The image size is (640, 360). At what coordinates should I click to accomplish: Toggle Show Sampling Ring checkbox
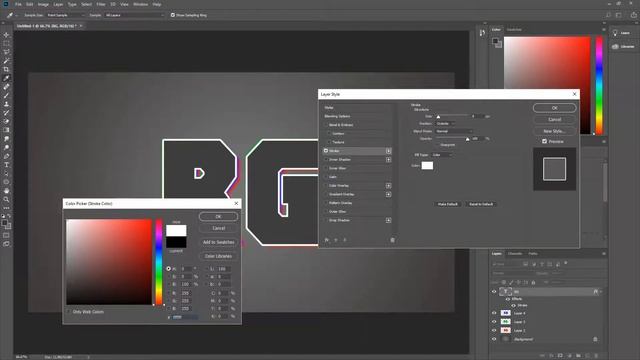tap(173, 15)
